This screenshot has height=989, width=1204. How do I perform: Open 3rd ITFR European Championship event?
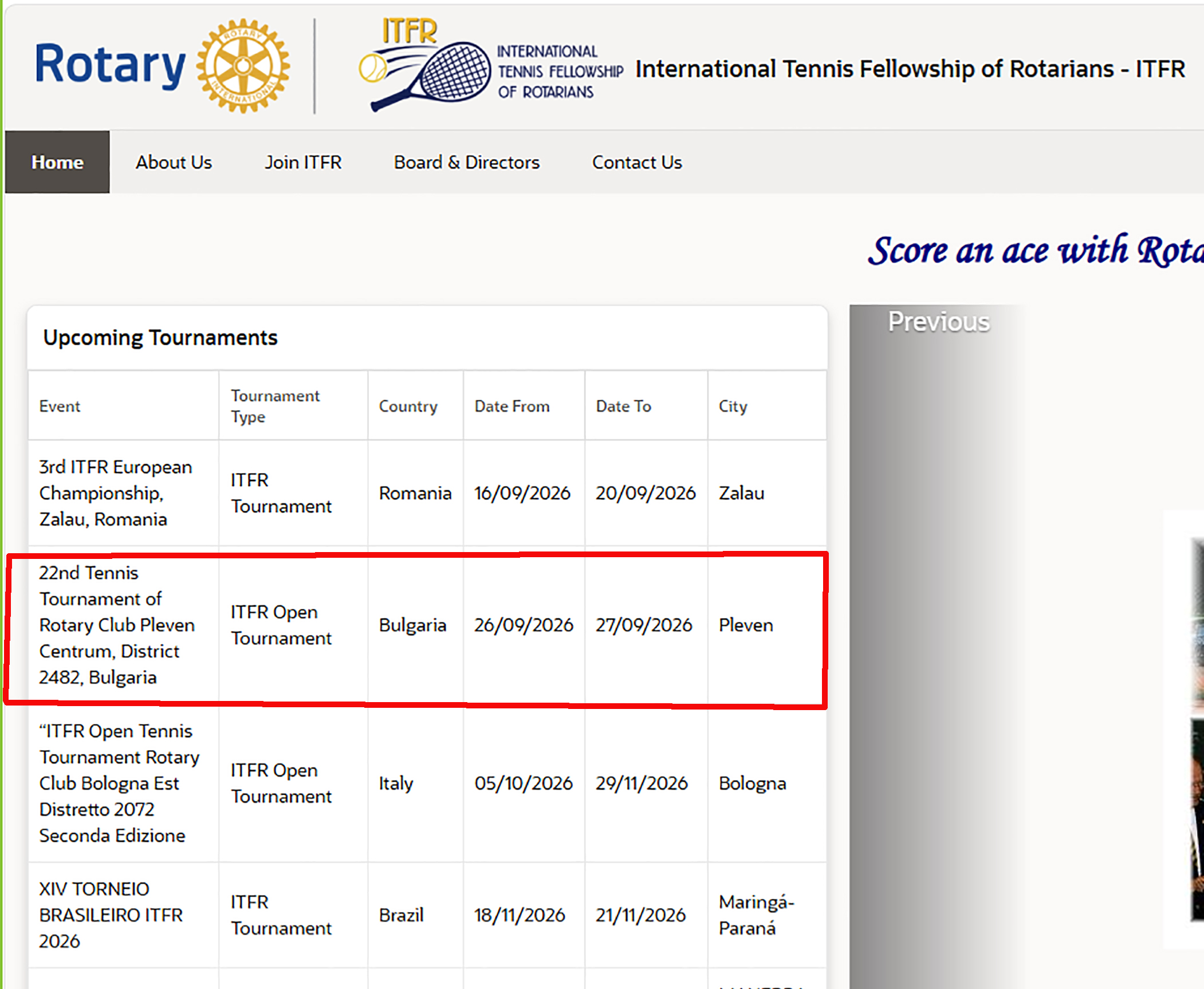[116, 493]
